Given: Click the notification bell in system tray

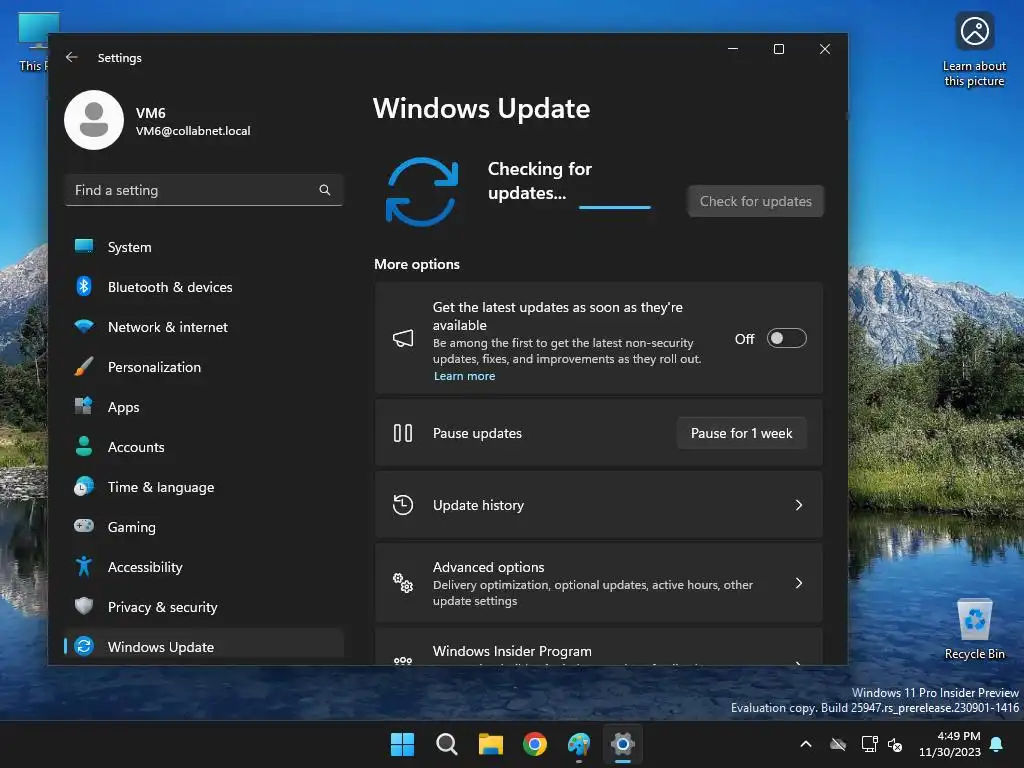Looking at the screenshot, I should [x=997, y=744].
